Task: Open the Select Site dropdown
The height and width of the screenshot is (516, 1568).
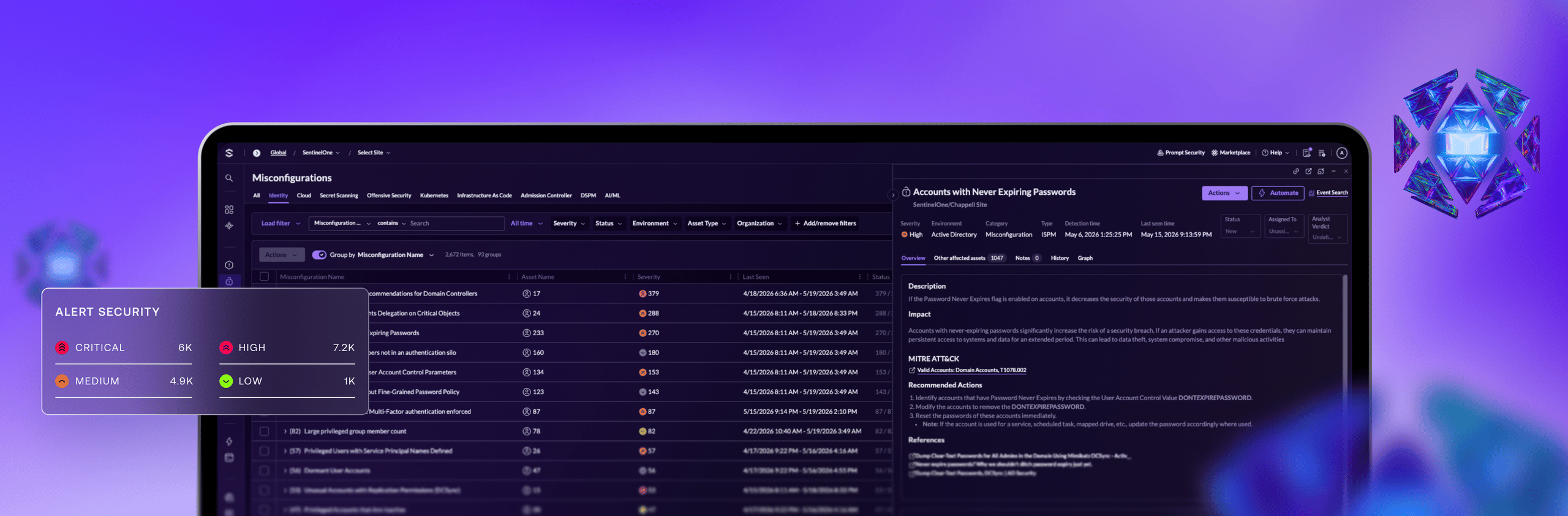Action: pyautogui.click(x=374, y=153)
